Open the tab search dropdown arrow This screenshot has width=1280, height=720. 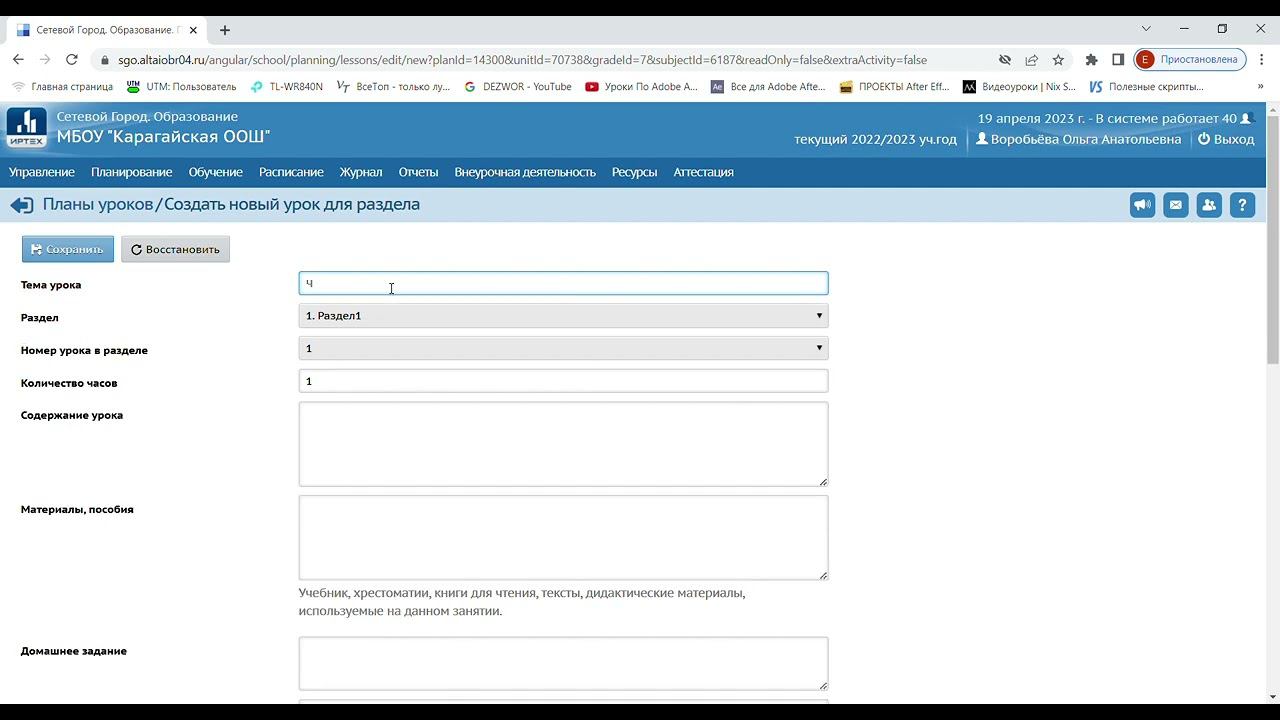tap(1146, 29)
